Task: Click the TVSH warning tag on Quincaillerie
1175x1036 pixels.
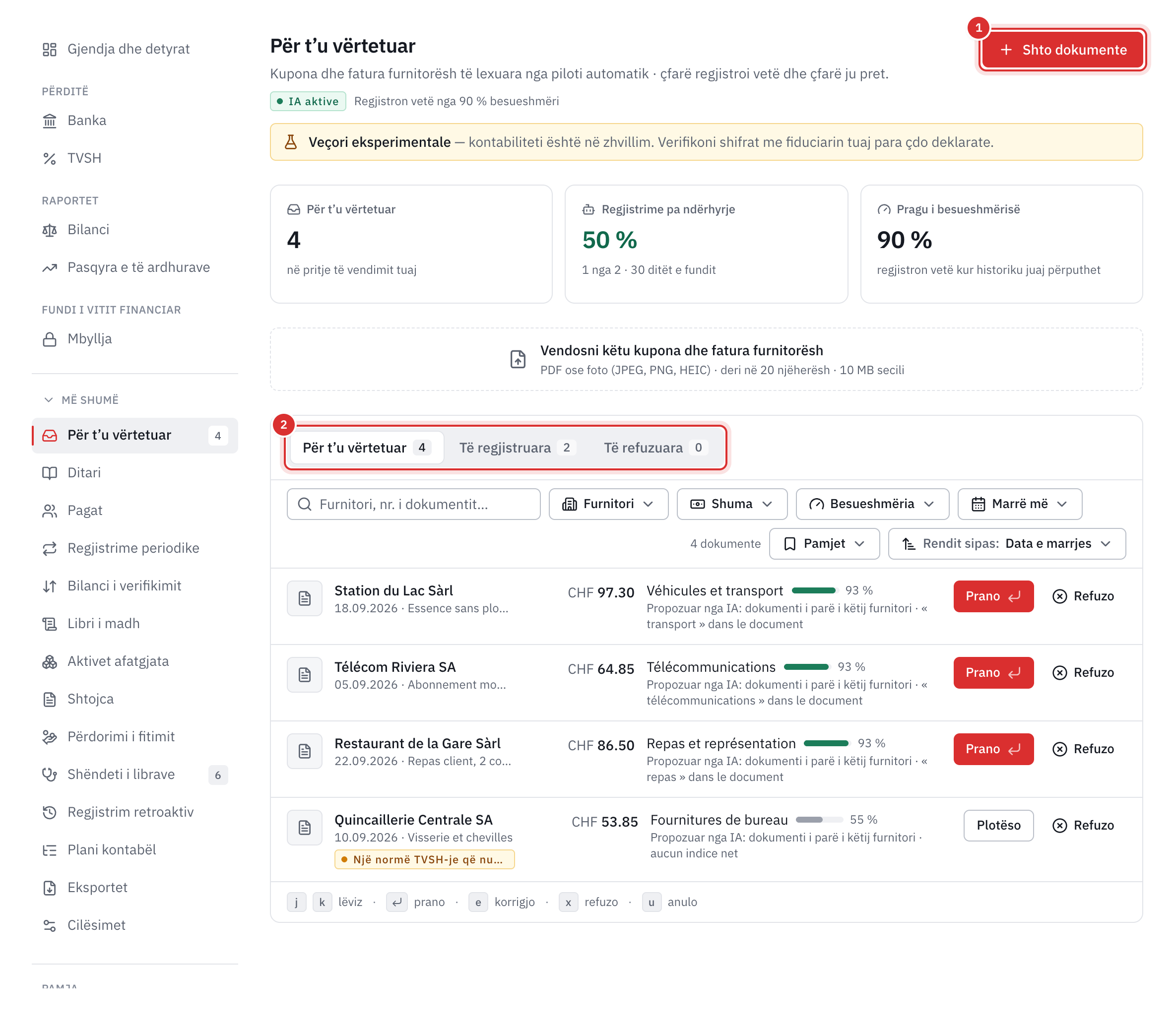Action: point(424,860)
